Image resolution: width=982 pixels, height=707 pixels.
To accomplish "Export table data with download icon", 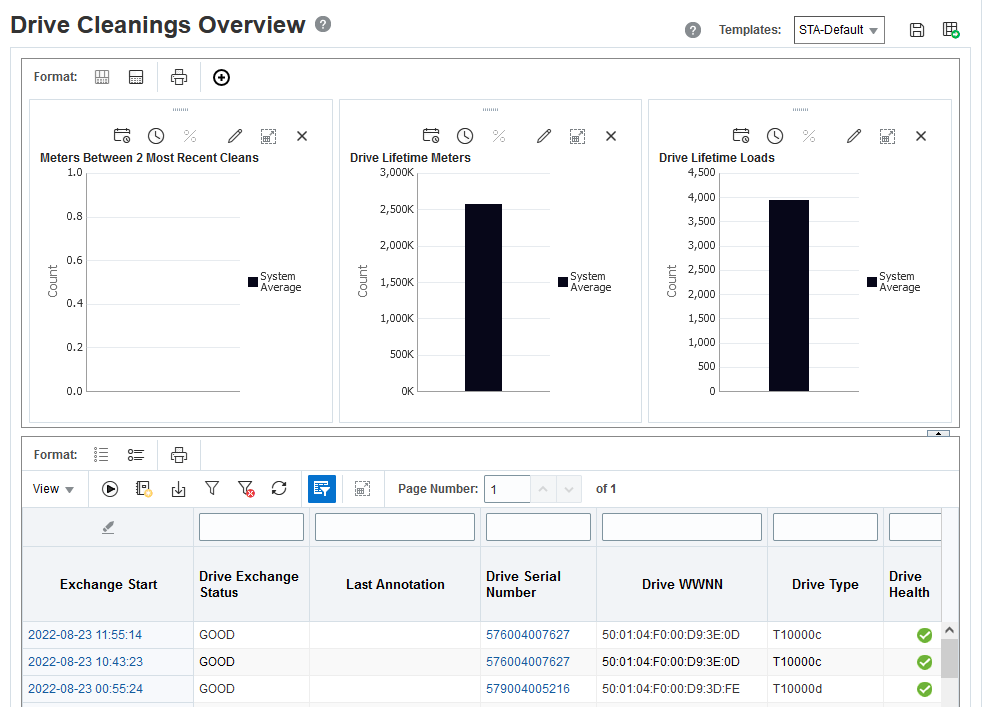I will tap(178, 489).
